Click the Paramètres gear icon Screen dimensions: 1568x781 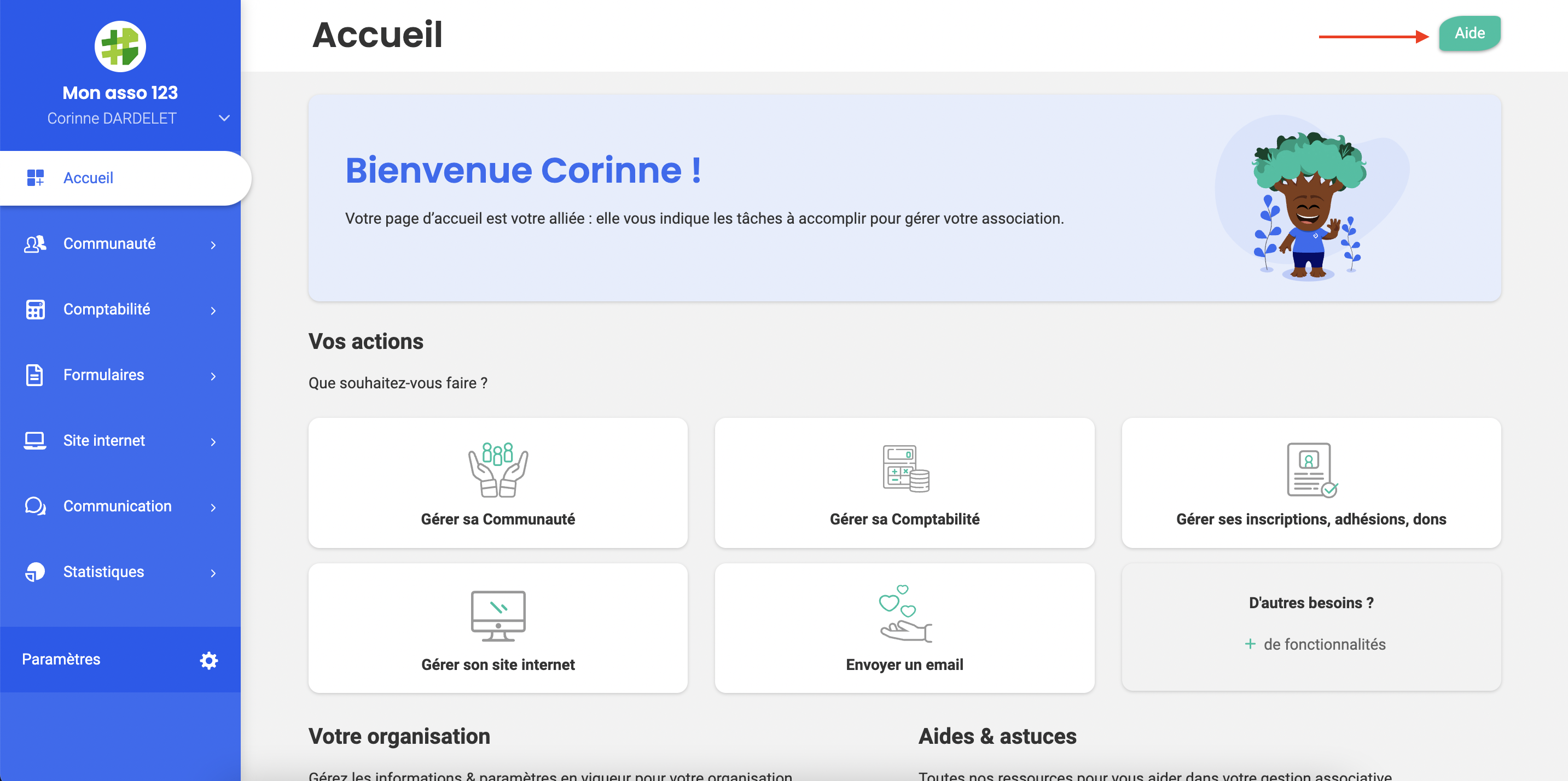point(209,660)
